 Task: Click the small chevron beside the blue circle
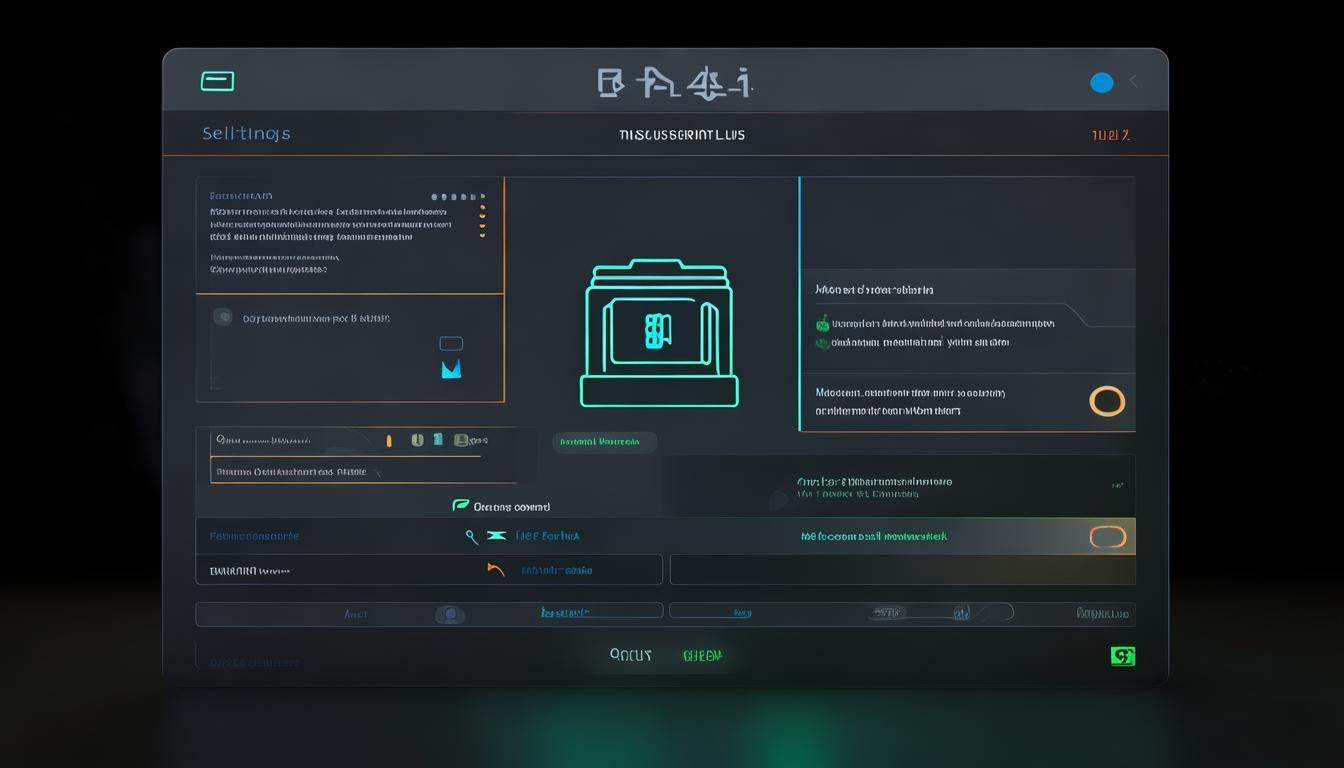click(1133, 82)
